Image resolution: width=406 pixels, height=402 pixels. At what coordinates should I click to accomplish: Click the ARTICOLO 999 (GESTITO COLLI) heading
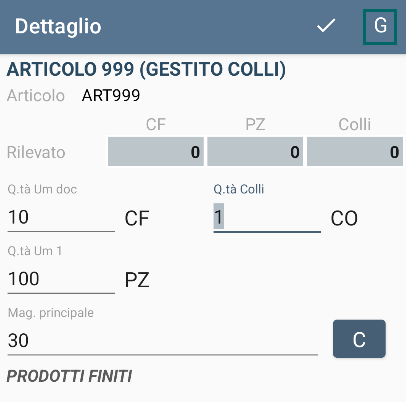click(146, 69)
